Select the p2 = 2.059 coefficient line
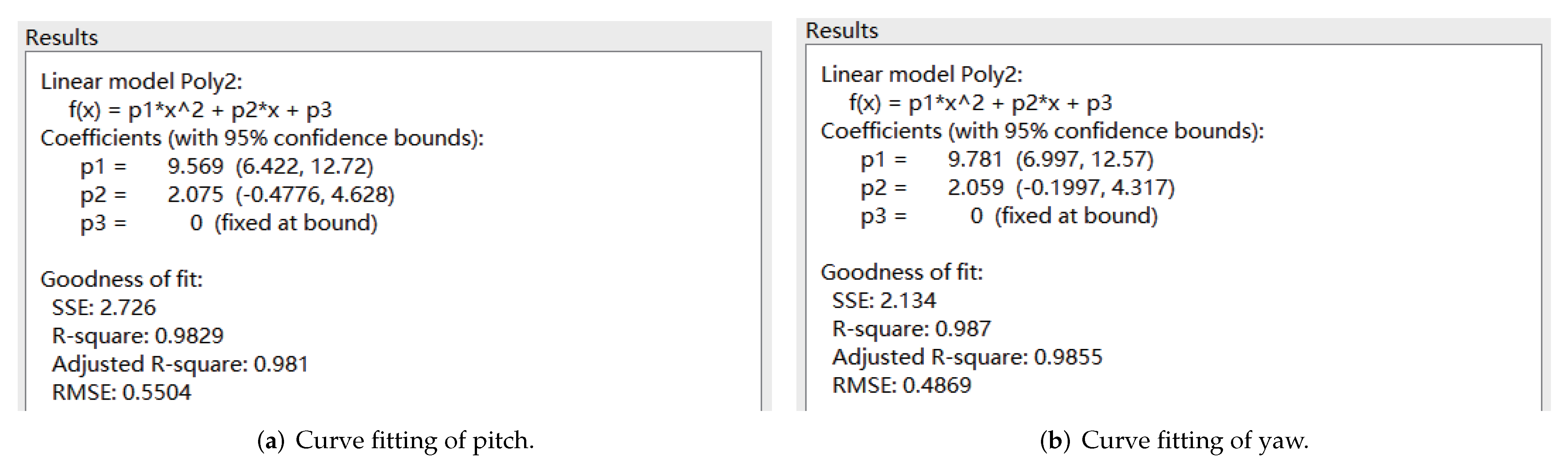1568x470 pixels. point(1018,187)
